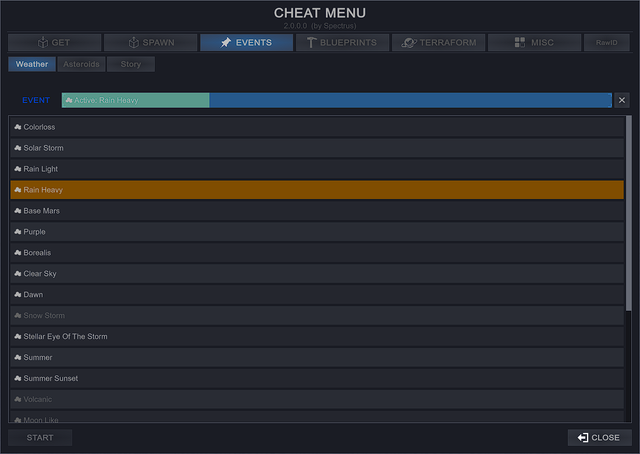The height and width of the screenshot is (454, 640).
Task: Switch to the Asteroids sub-tab
Action: [x=81, y=64]
